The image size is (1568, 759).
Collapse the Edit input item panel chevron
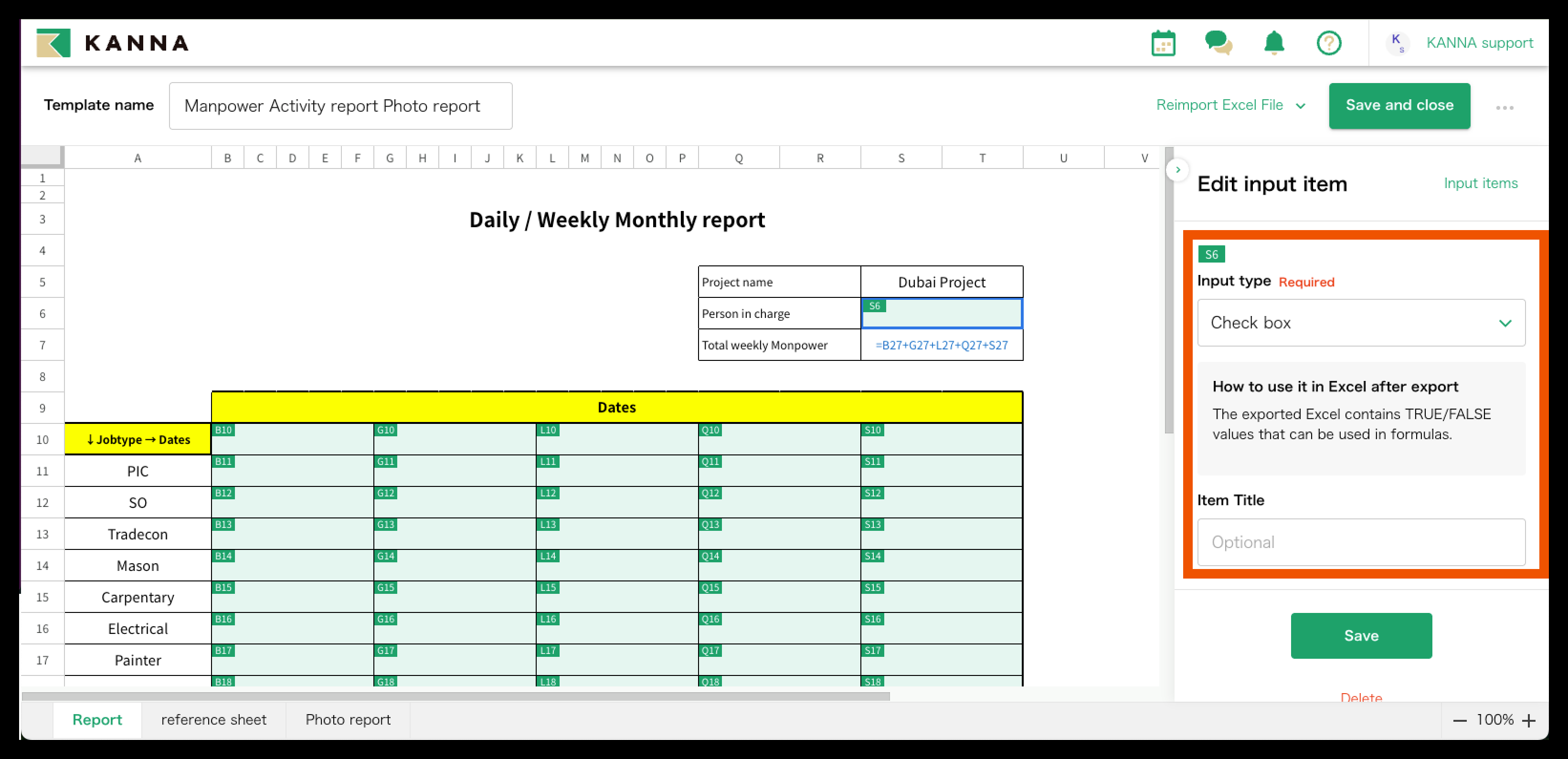click(1178, 170)
